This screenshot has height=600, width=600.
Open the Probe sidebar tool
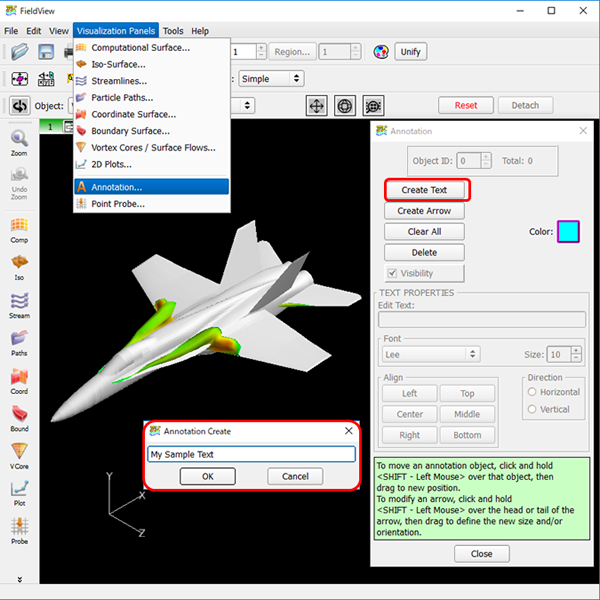(19, 530)
